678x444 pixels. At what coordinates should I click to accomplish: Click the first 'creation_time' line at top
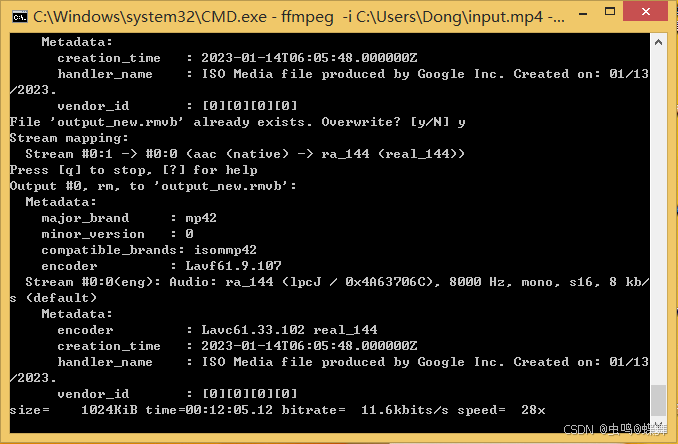237,58
